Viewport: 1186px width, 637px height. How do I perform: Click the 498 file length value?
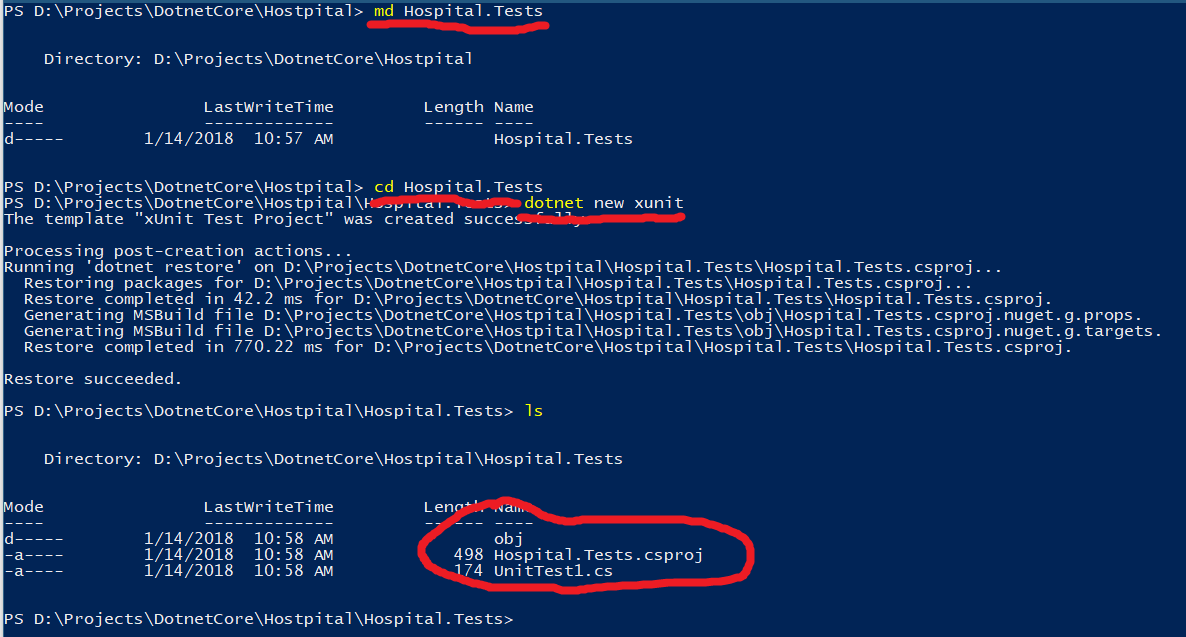[x=468, y=555]
